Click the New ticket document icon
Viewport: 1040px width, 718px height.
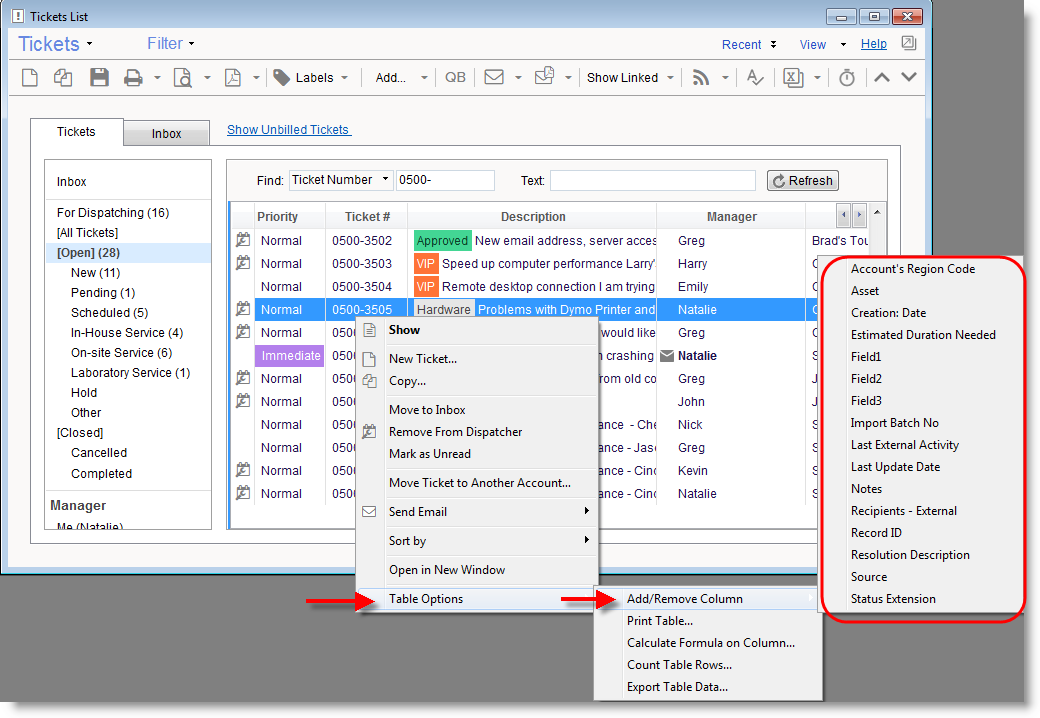point(30,78)
